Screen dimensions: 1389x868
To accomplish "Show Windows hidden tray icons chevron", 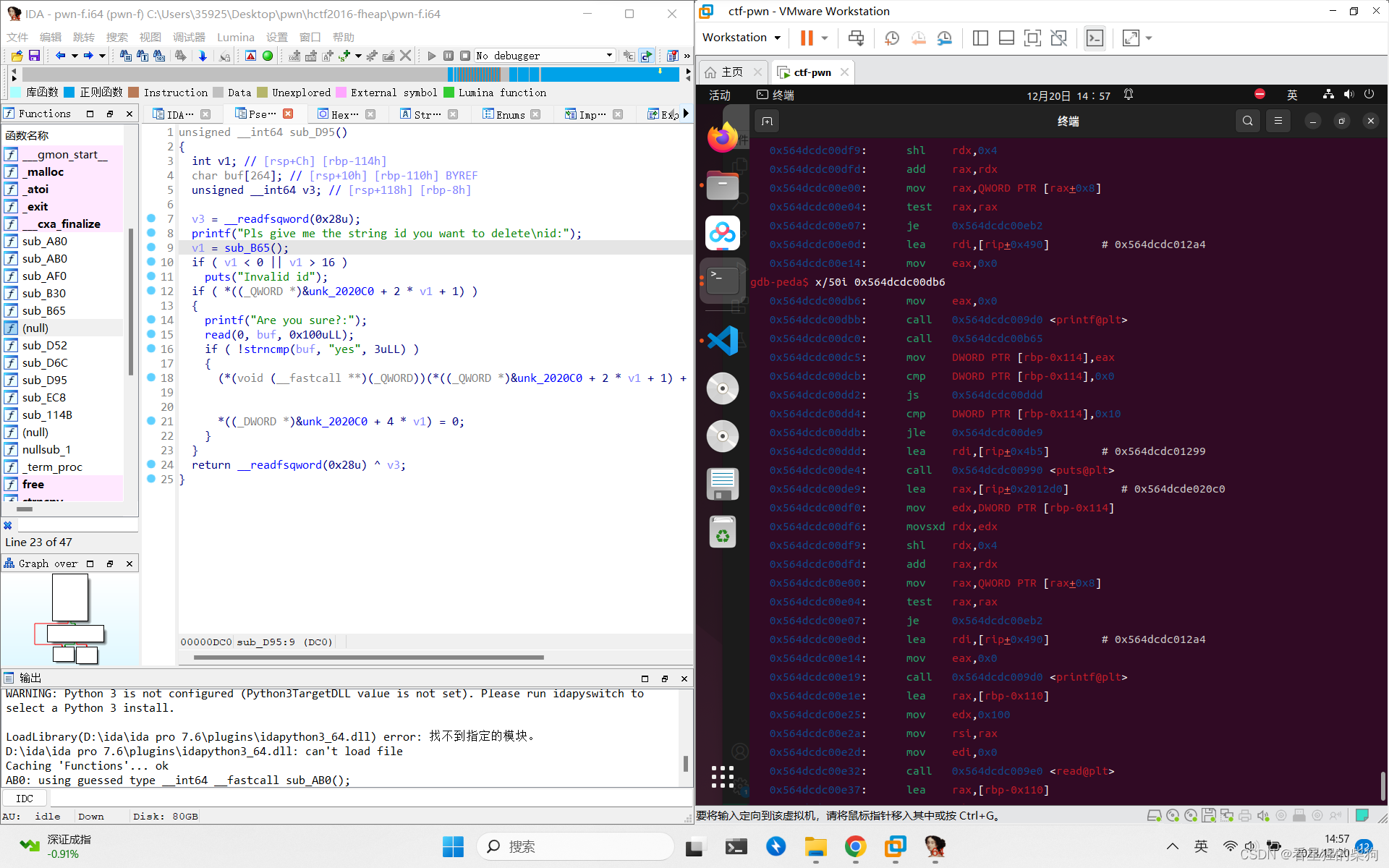I will coord(1173,846).
